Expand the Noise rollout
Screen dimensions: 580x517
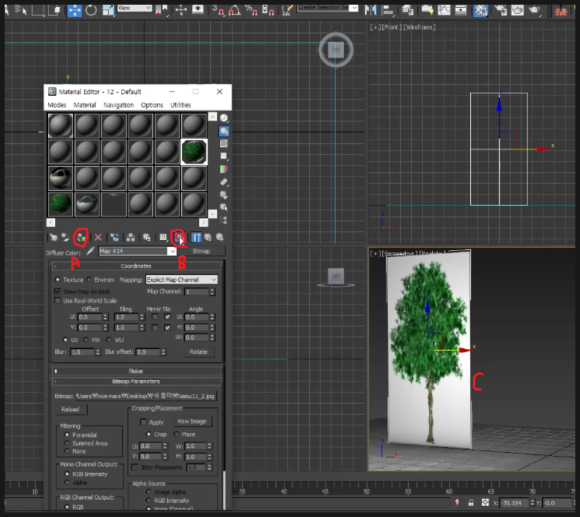click(x=136, y=371)
